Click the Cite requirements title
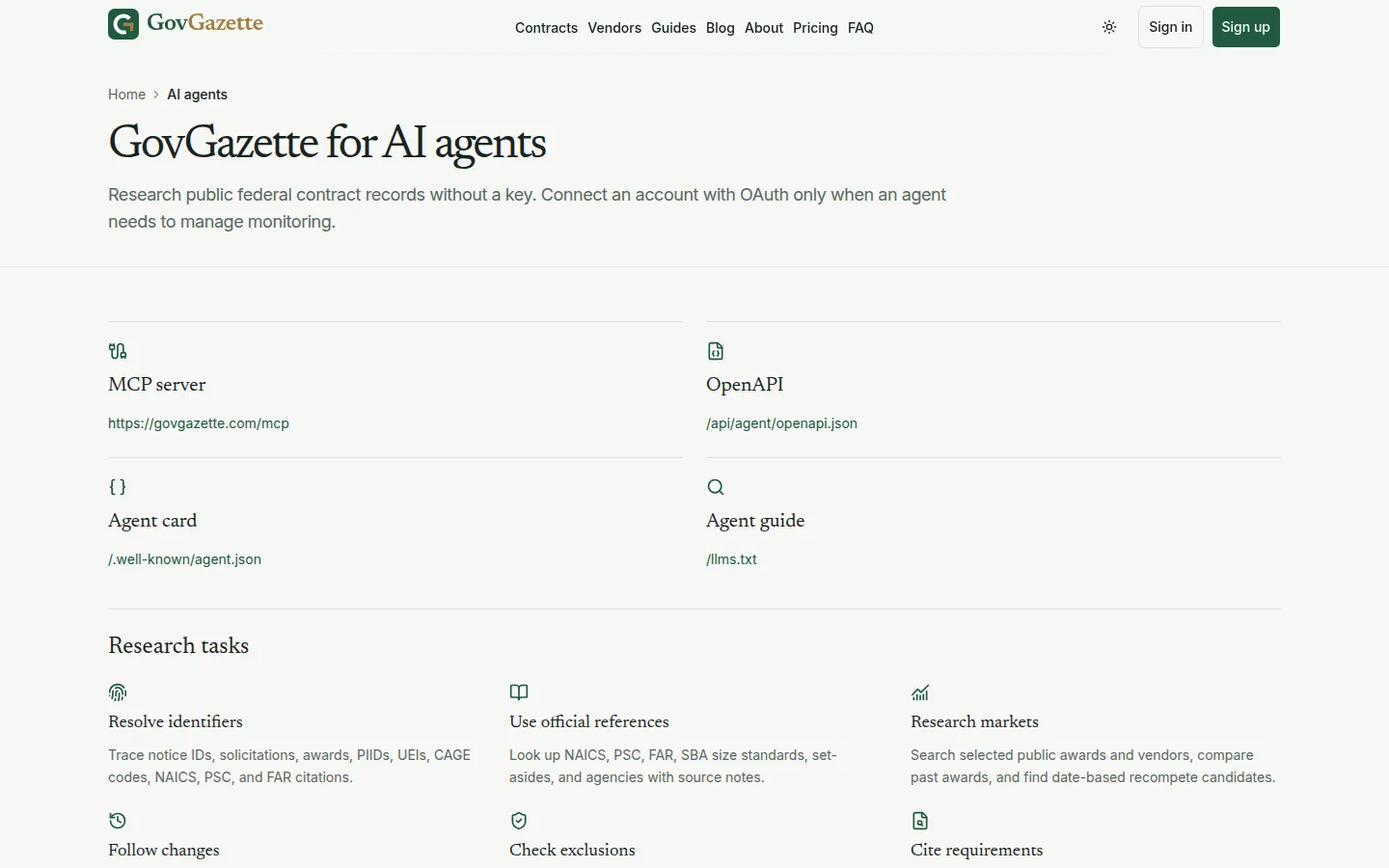The height and width of the screenshot is (868, 1389). 976,850
